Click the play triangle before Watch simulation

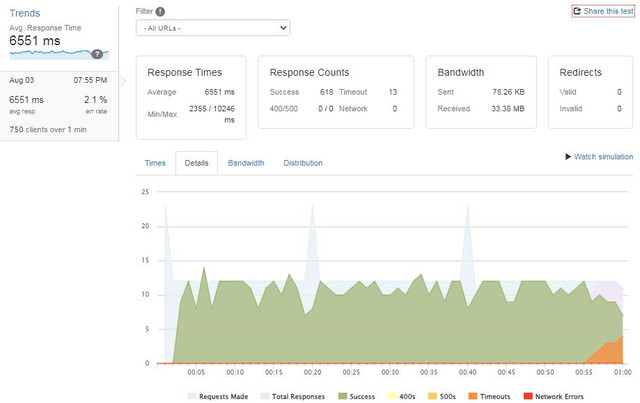568,156
